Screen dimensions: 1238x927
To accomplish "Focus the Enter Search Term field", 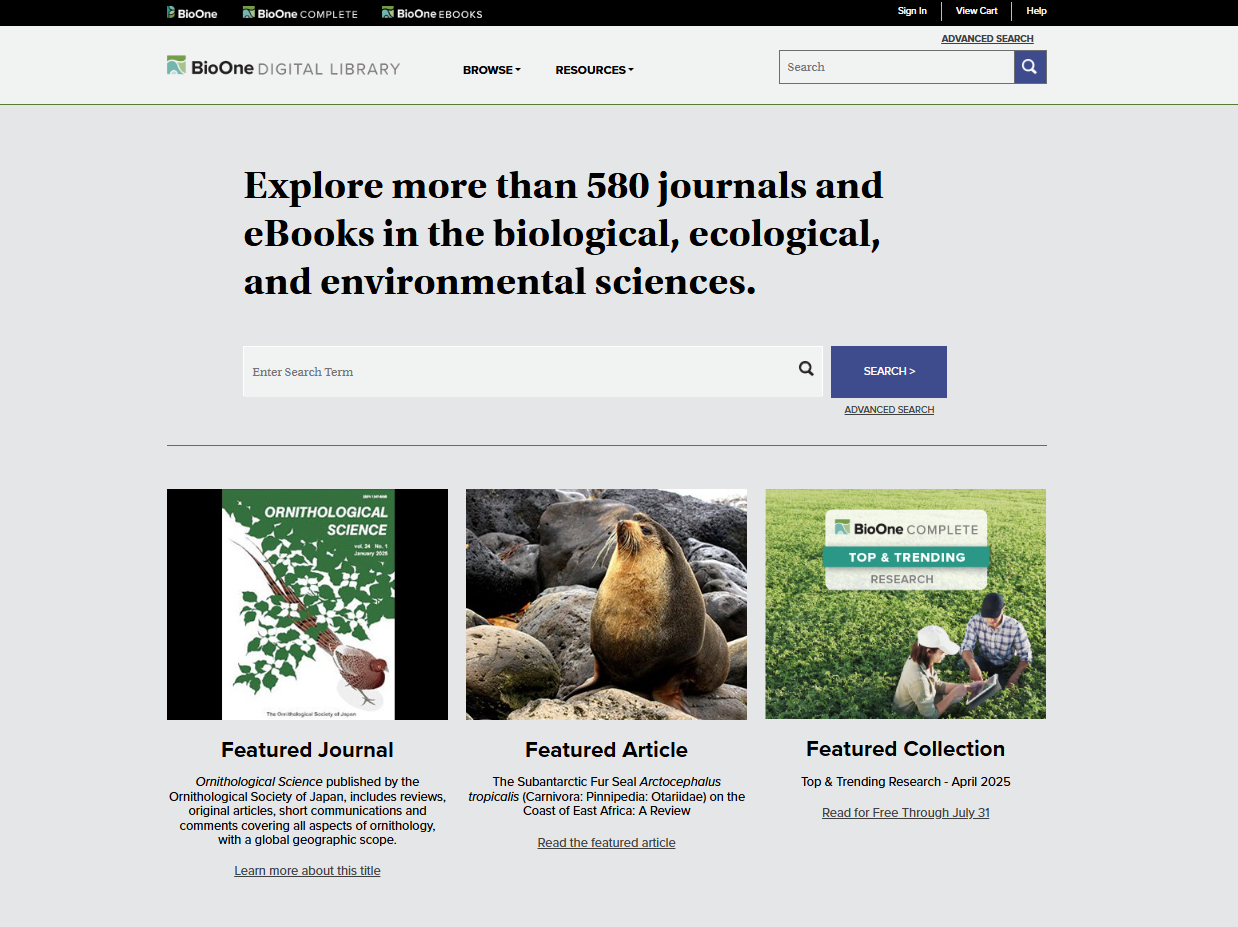I will 532,372.
